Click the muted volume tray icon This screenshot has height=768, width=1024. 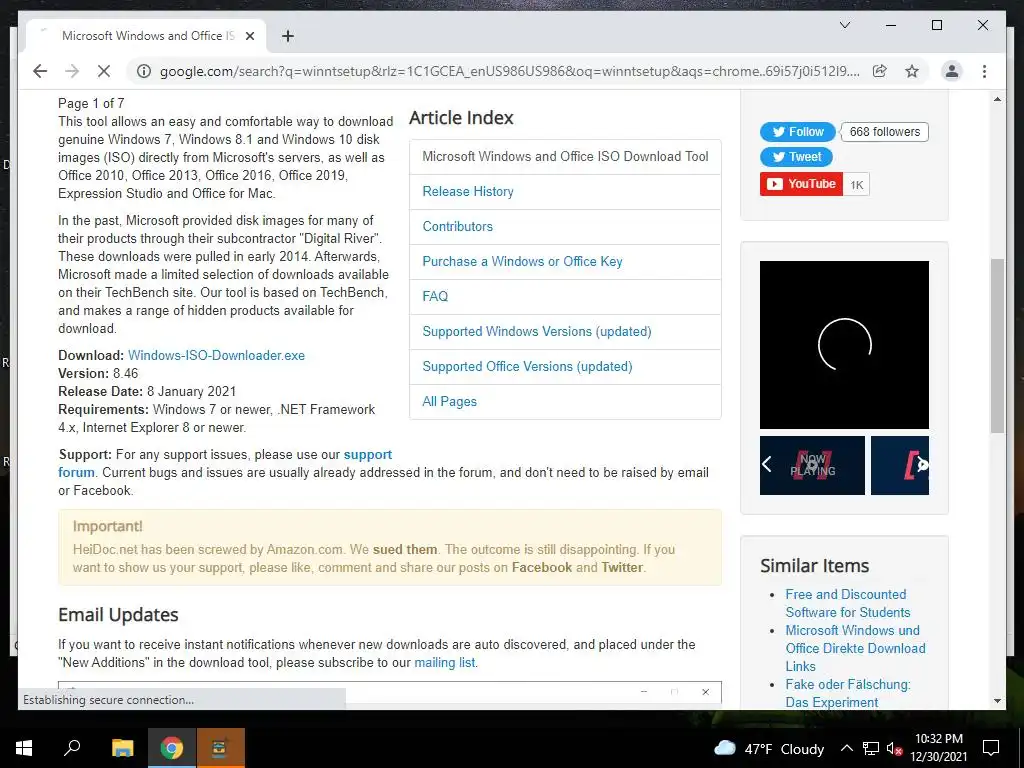click(894, 748)
